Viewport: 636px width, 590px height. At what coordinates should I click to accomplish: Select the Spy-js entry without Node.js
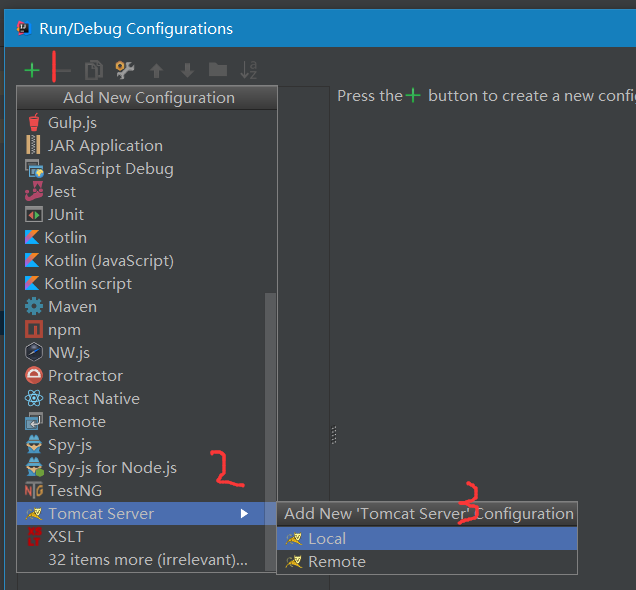(x=141, y=445)
